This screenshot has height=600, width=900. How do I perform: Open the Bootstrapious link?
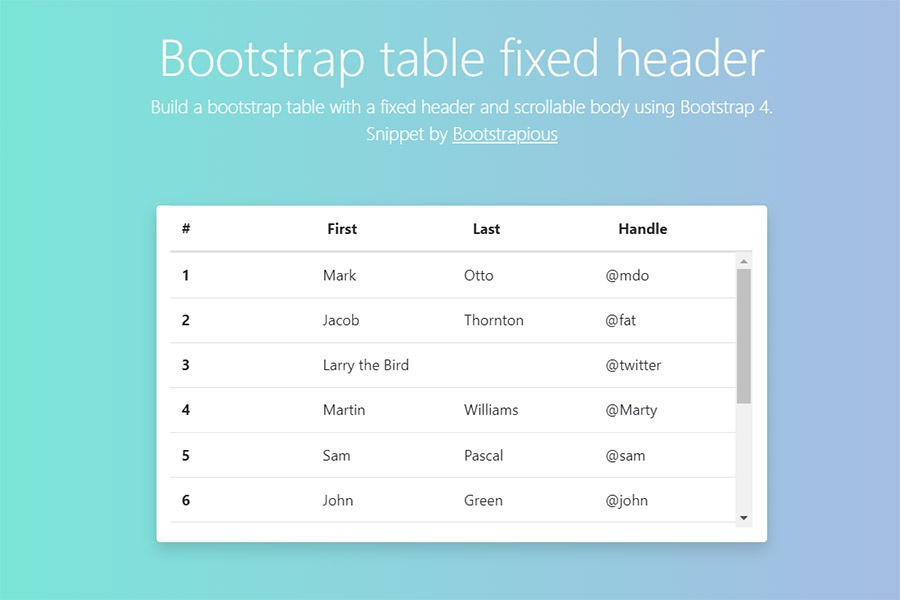coord(505,134)
